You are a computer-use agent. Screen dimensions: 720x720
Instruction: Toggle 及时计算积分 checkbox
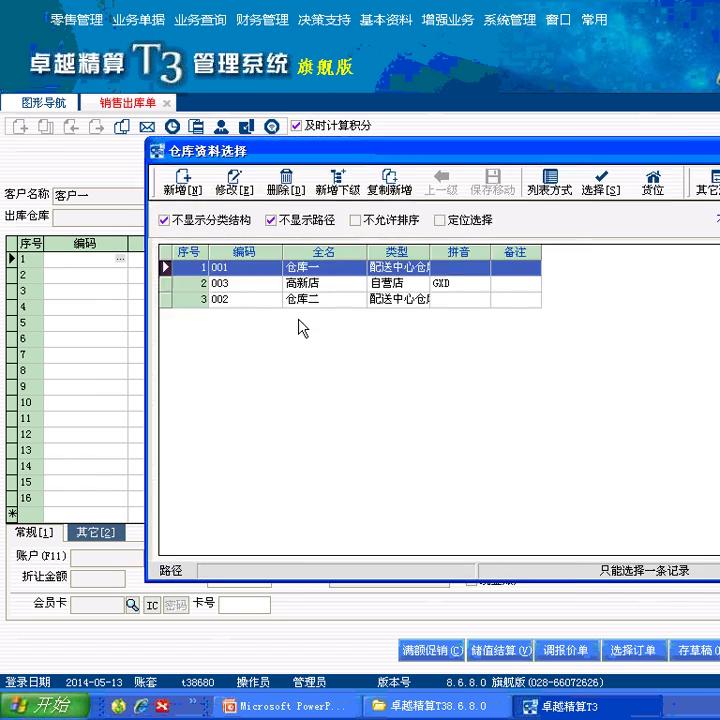(x=296, y=125)
